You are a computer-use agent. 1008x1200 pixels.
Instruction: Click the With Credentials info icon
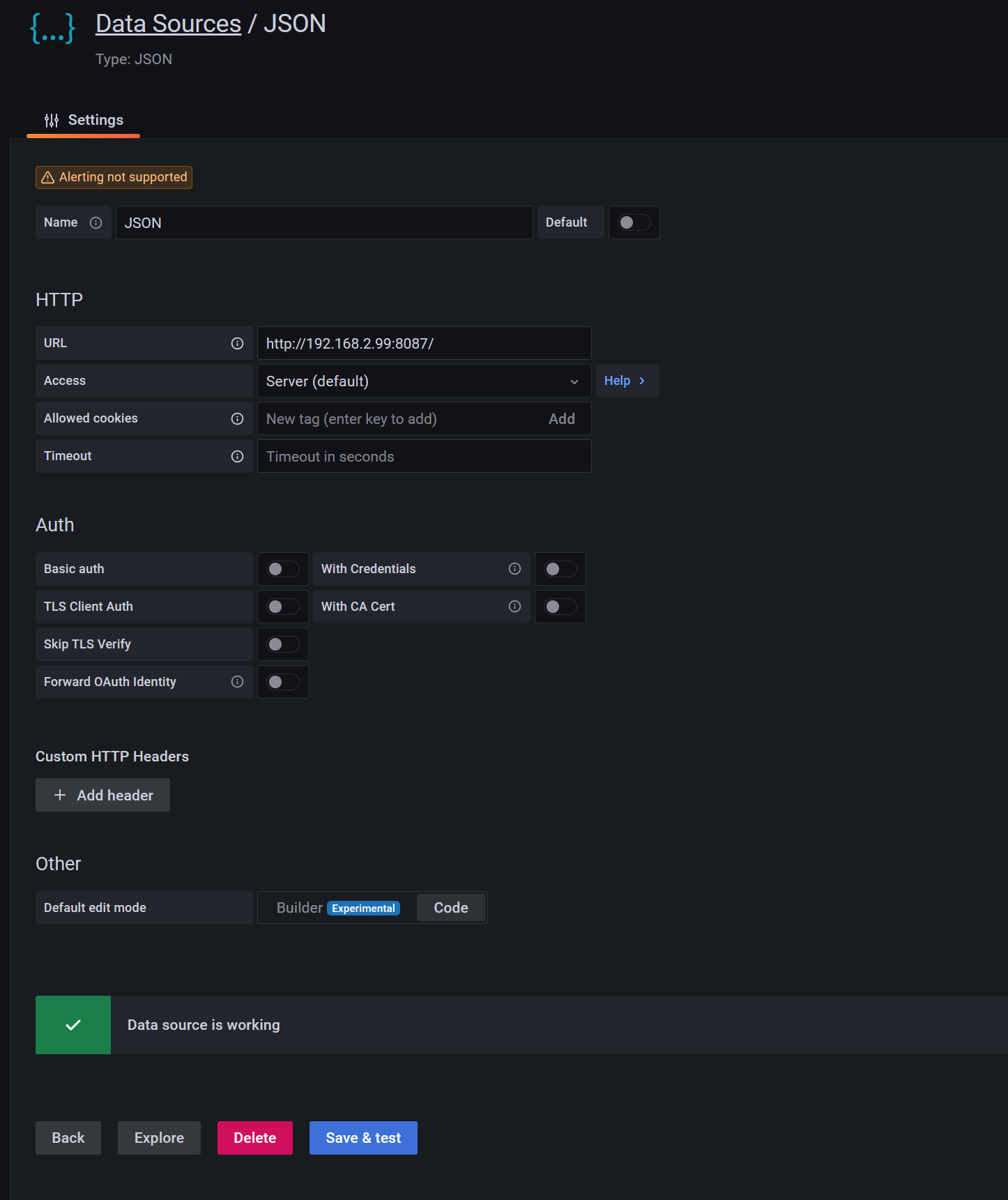click(x=514, y=569)
